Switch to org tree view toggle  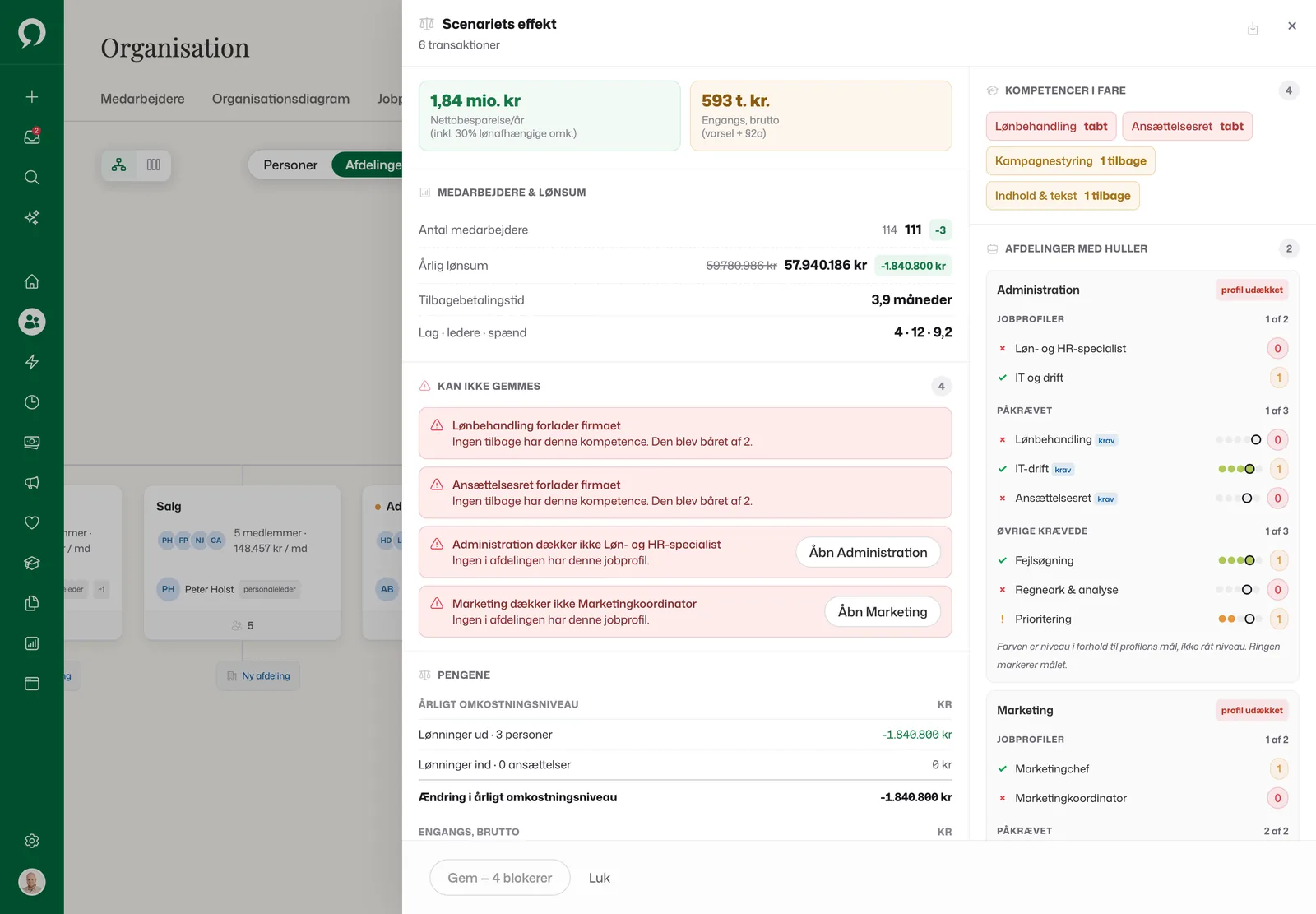(119, 165)
